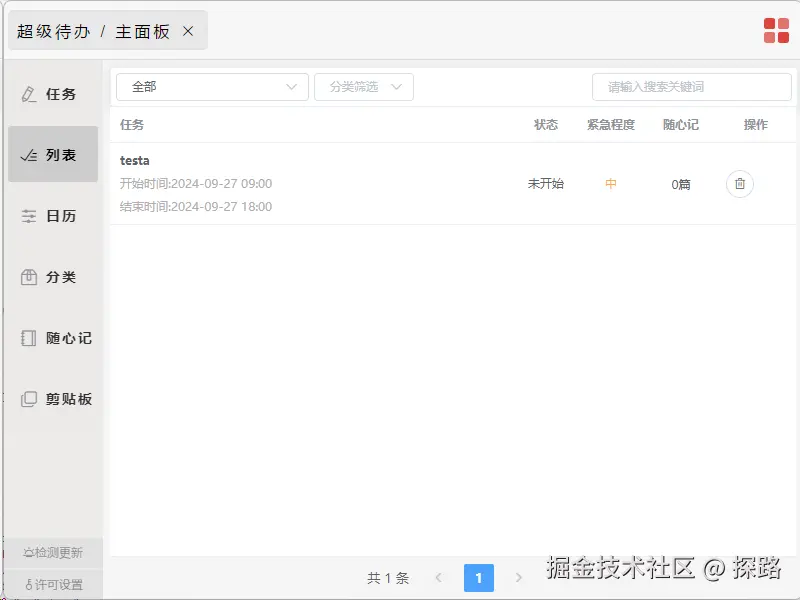Go to the 随心记 notes section
The image size is (800, 600).
(x=53, y=338)
